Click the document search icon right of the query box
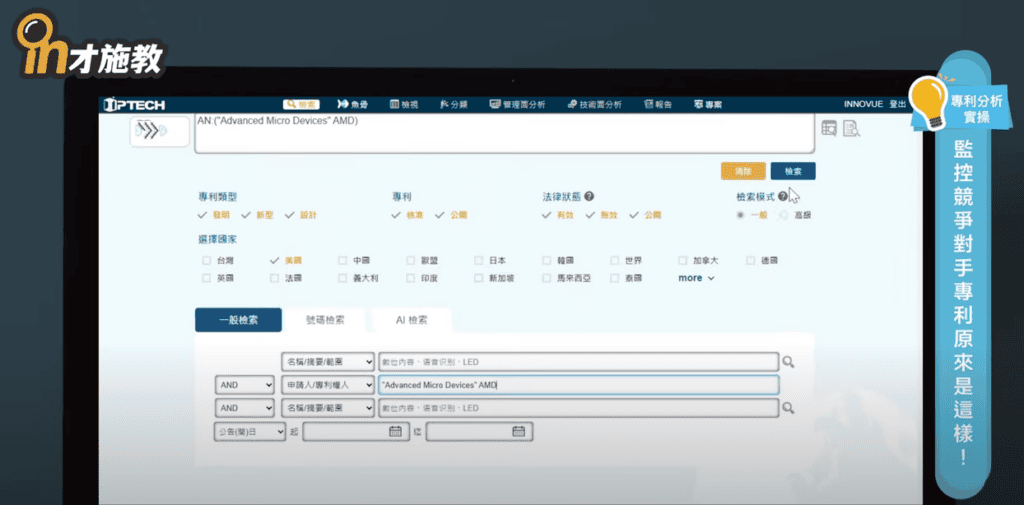 [851, 128]
